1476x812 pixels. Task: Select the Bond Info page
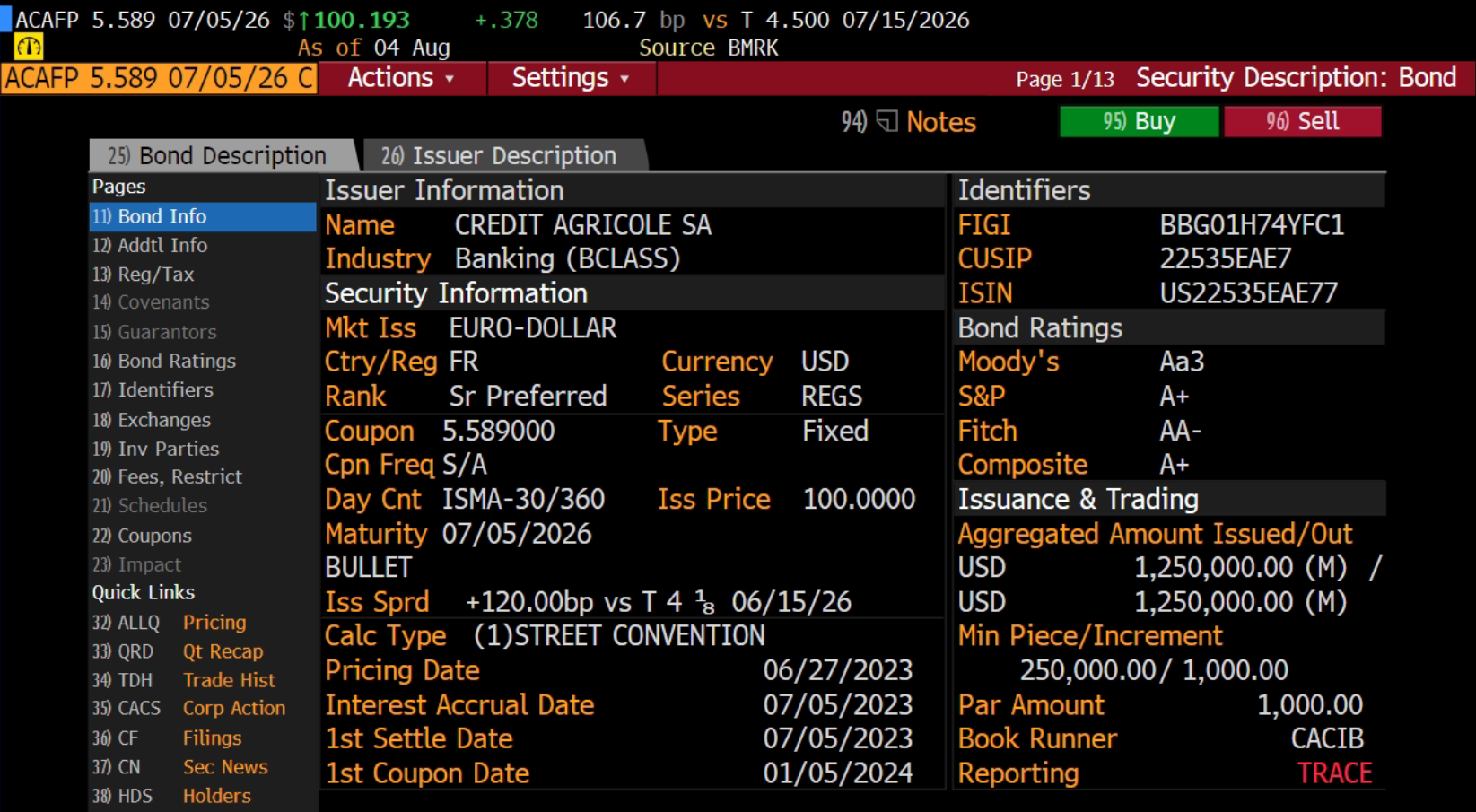pos(203,216)
